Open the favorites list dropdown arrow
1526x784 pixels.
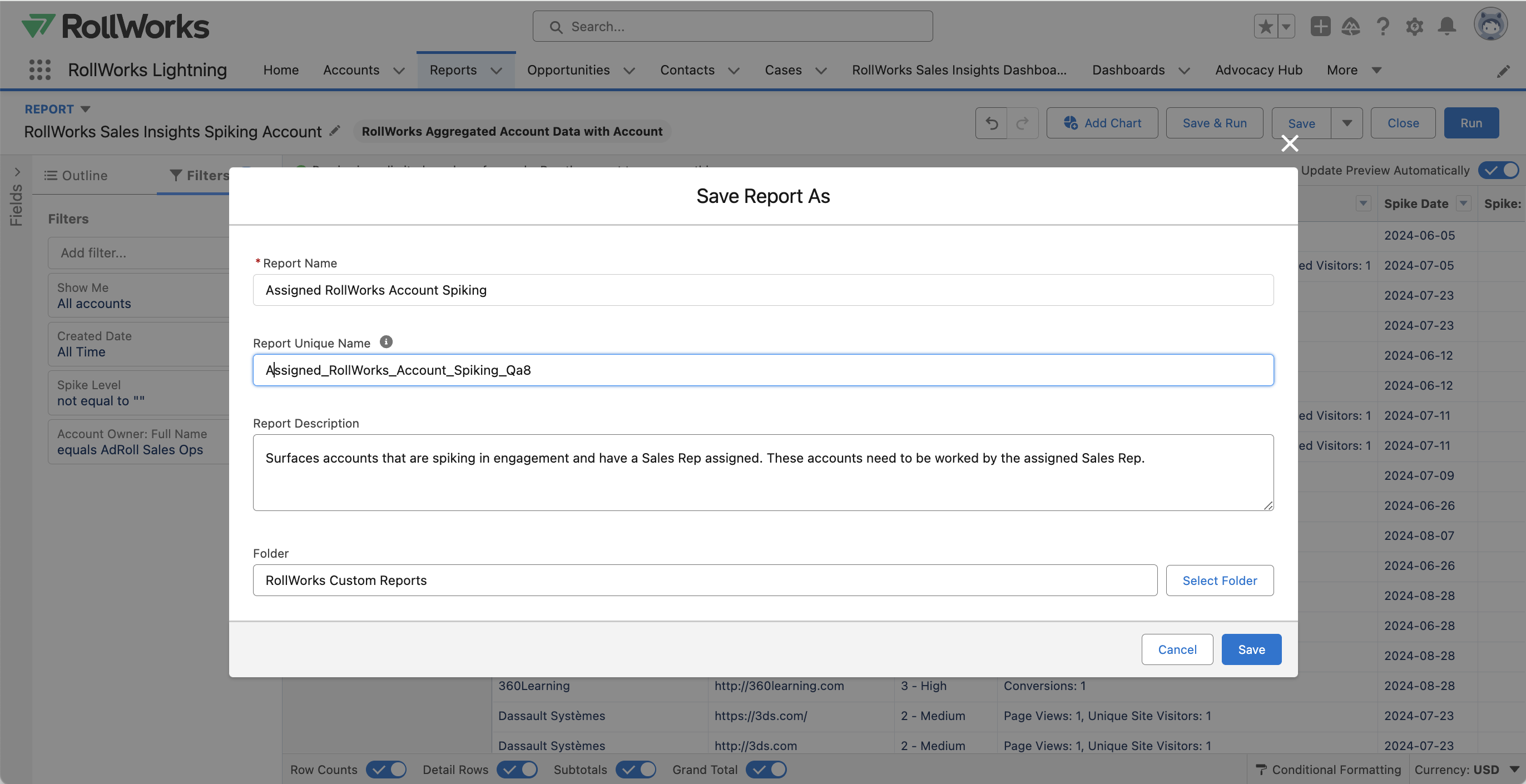(1286, 27)
